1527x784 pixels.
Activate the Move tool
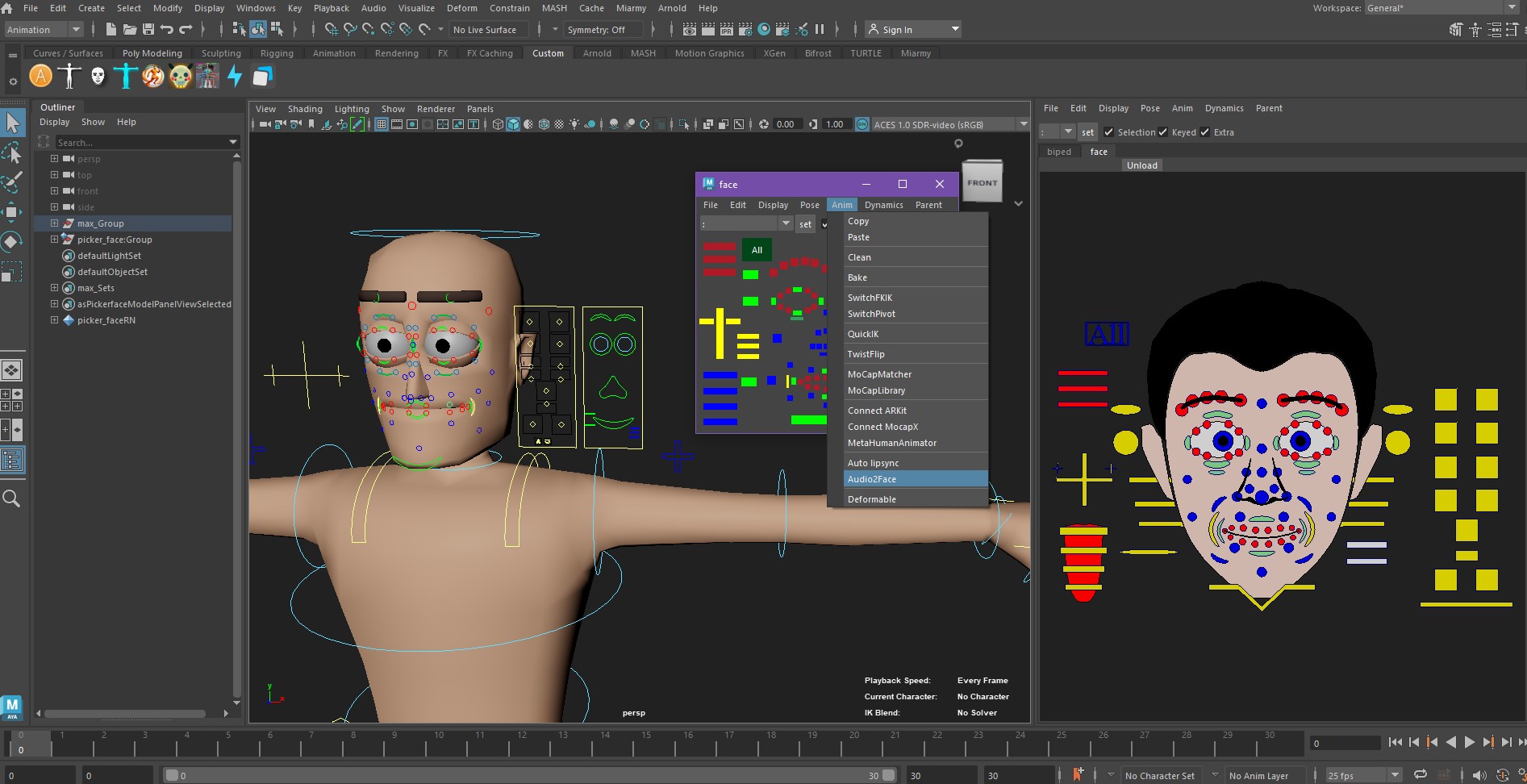pos(12,212)
